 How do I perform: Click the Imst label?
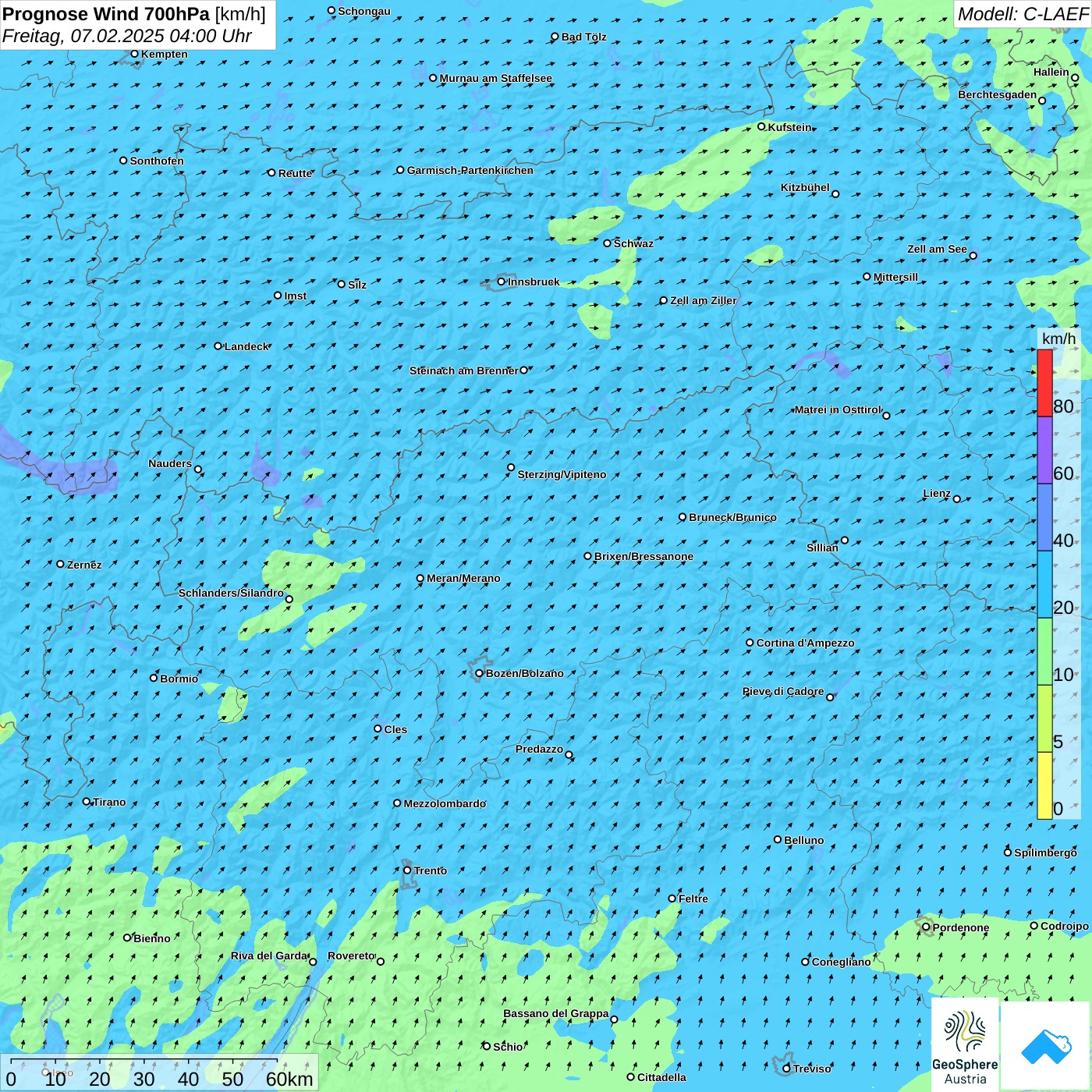296,296
